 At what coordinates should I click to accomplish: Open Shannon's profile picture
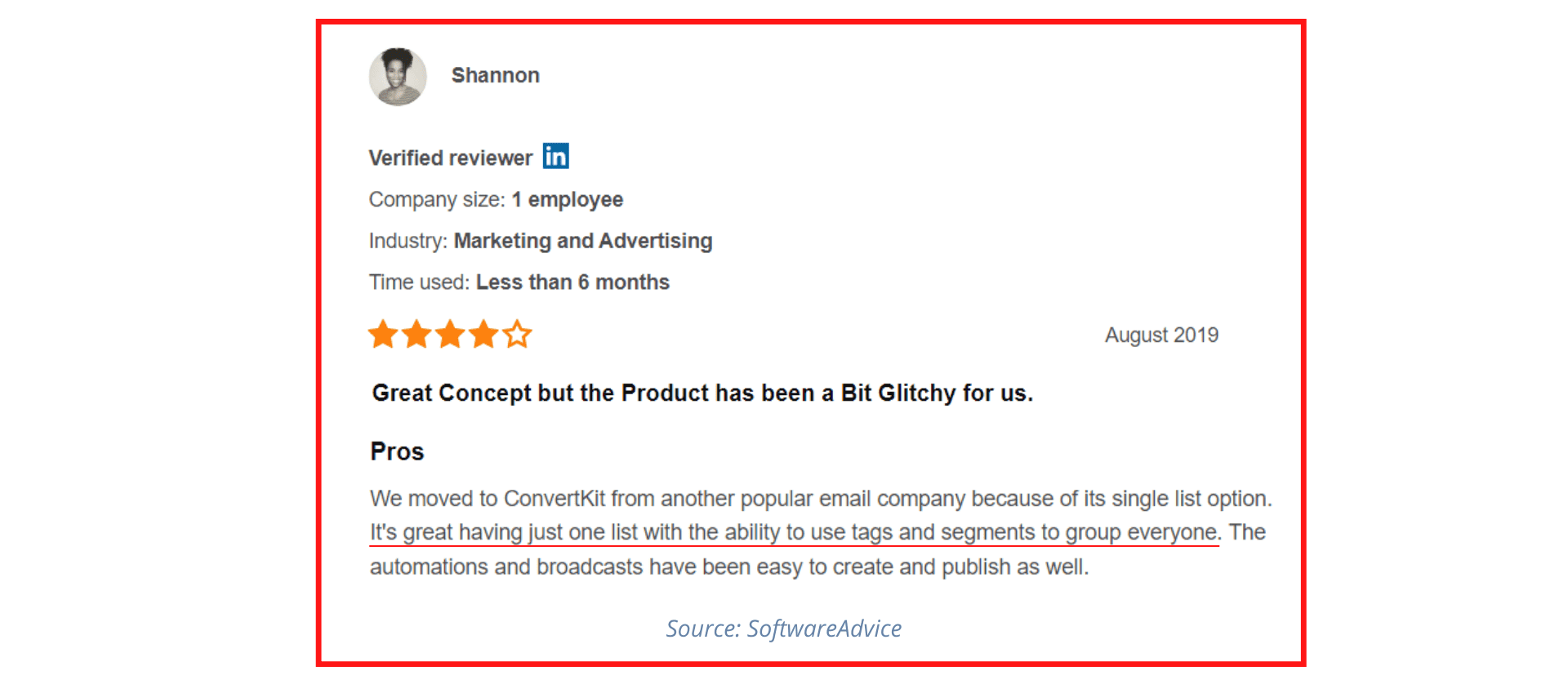coord(398,77)
